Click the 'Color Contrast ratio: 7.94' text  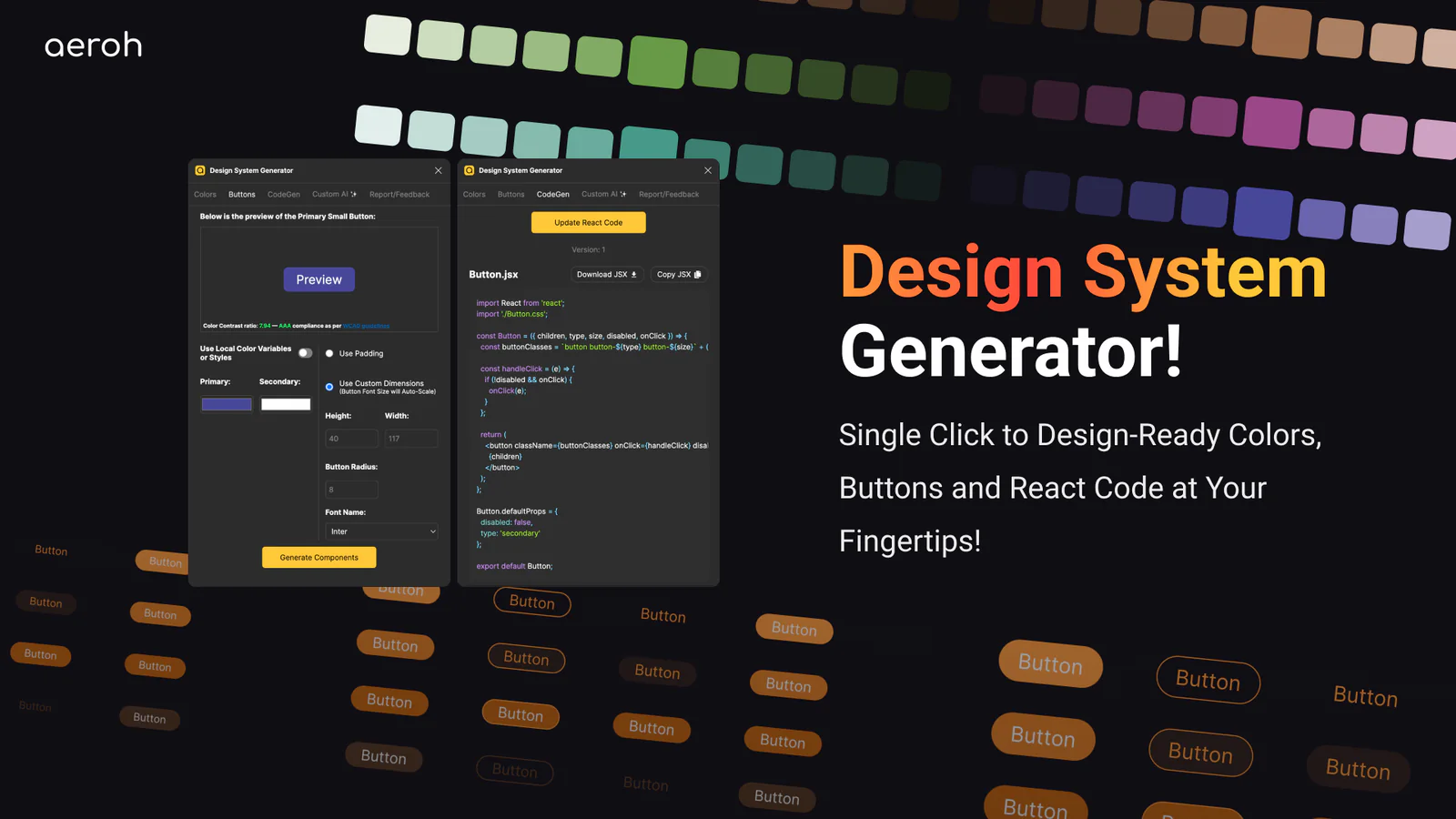pos(237,326)
